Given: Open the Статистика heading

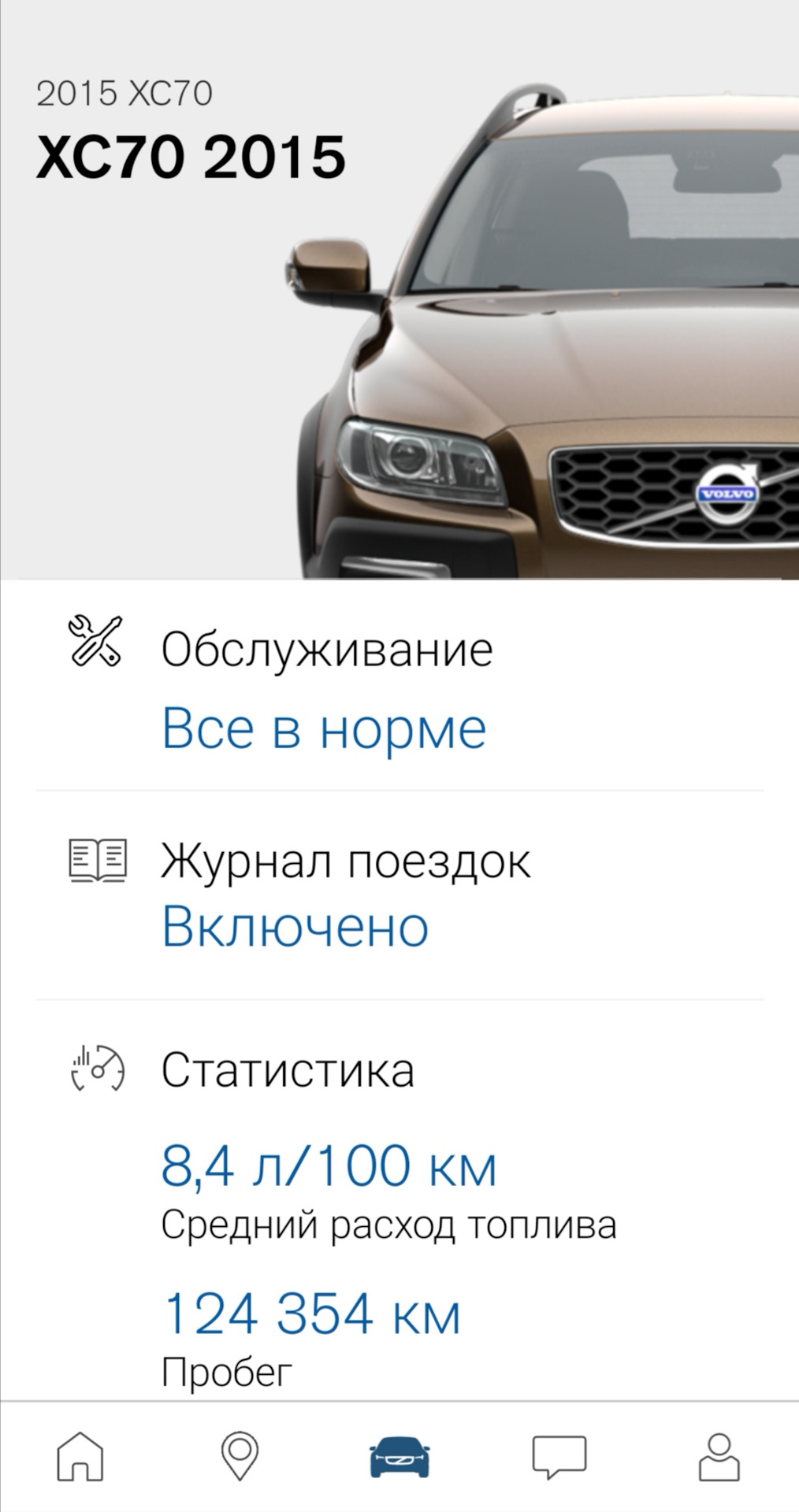Looking at the screenshot, I should point(288,1069).
